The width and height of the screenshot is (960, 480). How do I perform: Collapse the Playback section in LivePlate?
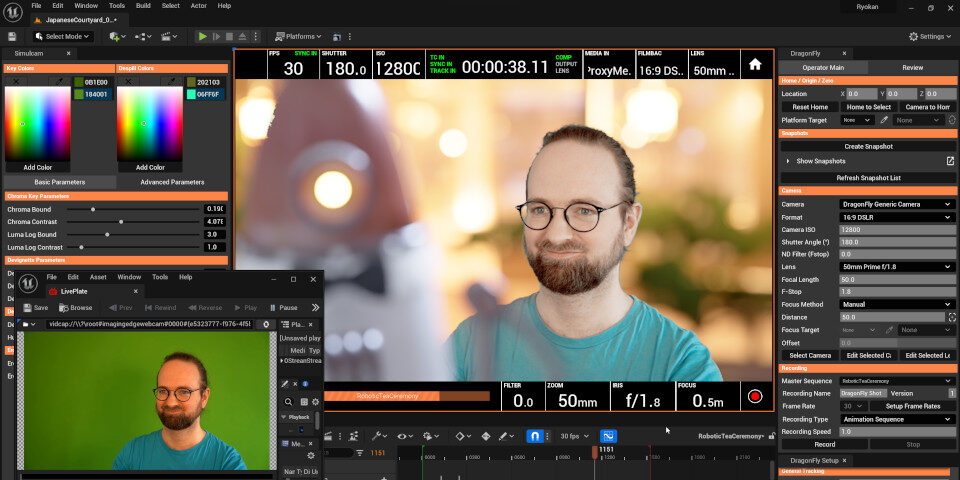coord(284,417)
